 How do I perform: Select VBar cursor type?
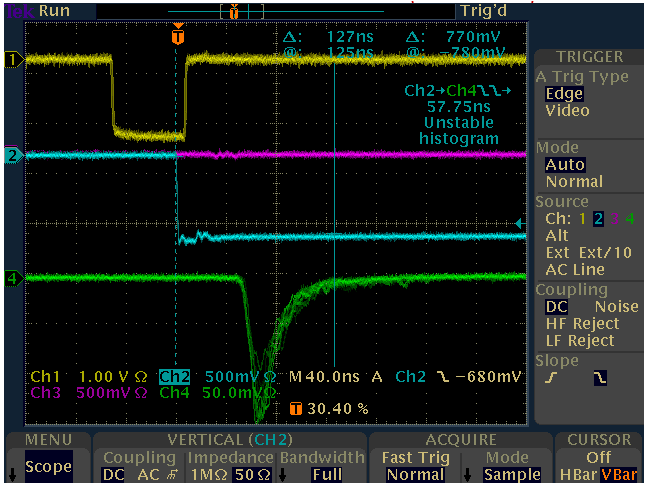tap(619, 475)
